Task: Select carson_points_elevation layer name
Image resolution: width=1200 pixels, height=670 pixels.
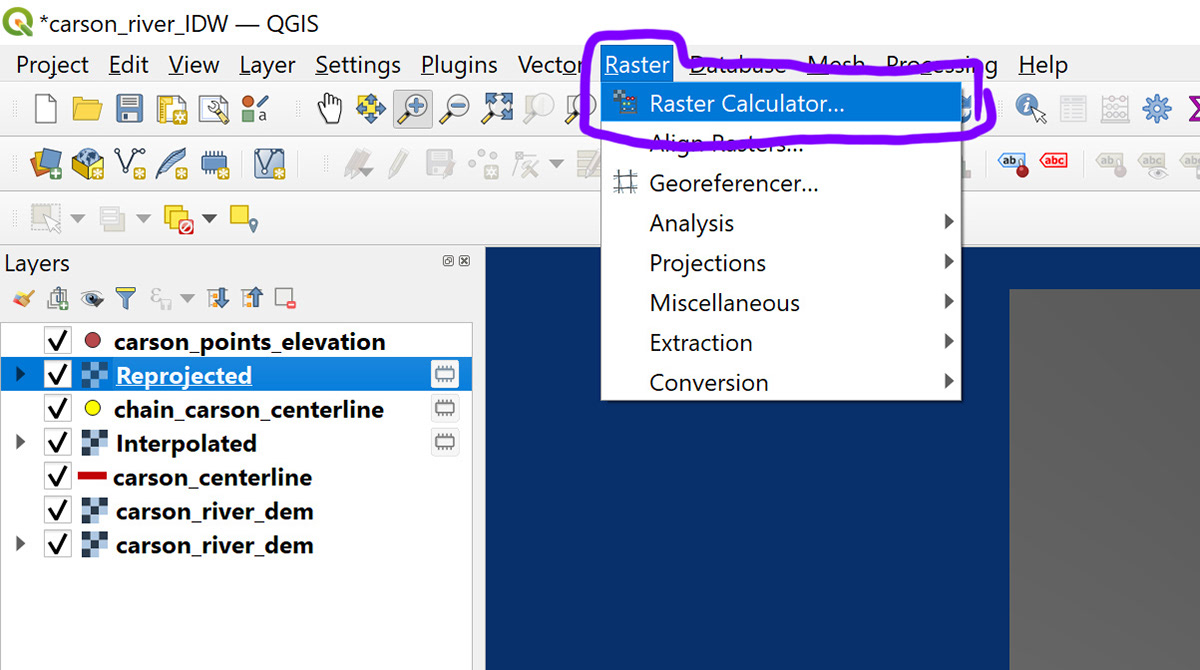Action: (x=250, y=342)
